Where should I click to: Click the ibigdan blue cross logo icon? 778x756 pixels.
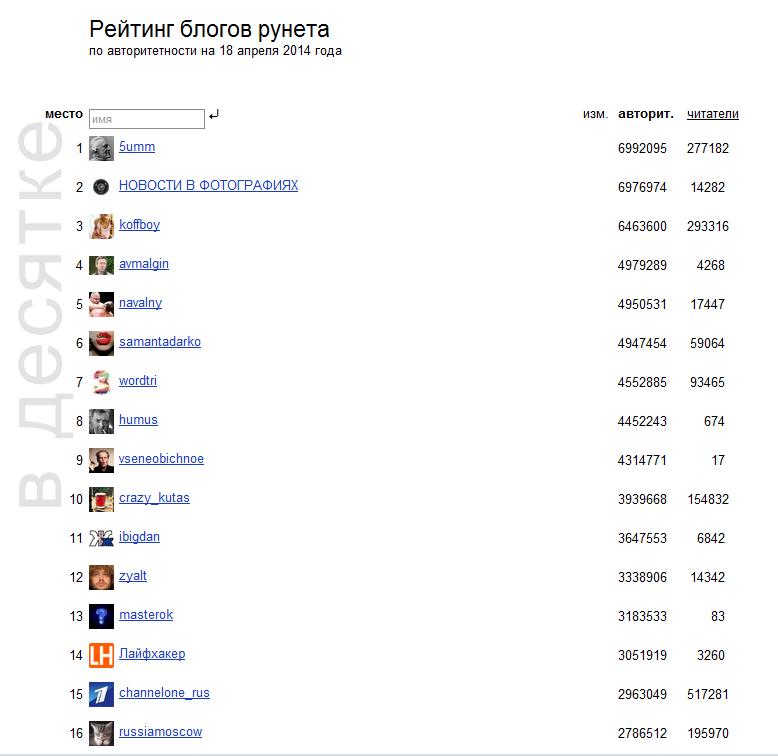101,538
